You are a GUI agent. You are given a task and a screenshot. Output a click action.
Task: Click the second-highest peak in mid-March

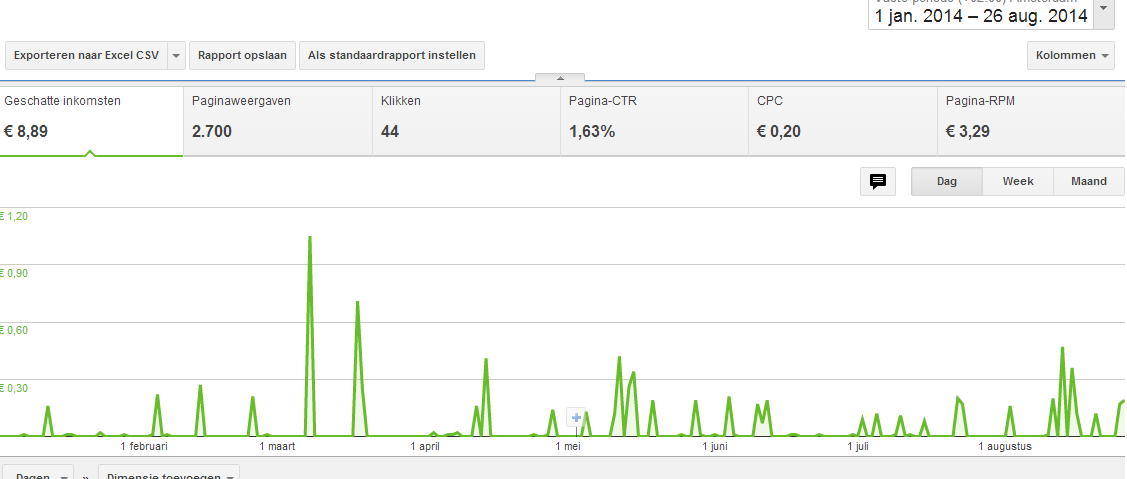(x=357, y=303)
